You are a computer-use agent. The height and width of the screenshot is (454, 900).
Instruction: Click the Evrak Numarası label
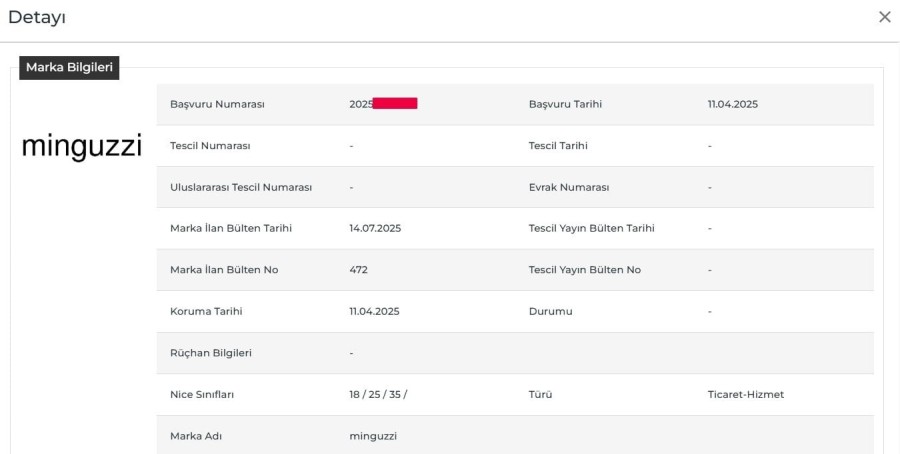(568, 187)
